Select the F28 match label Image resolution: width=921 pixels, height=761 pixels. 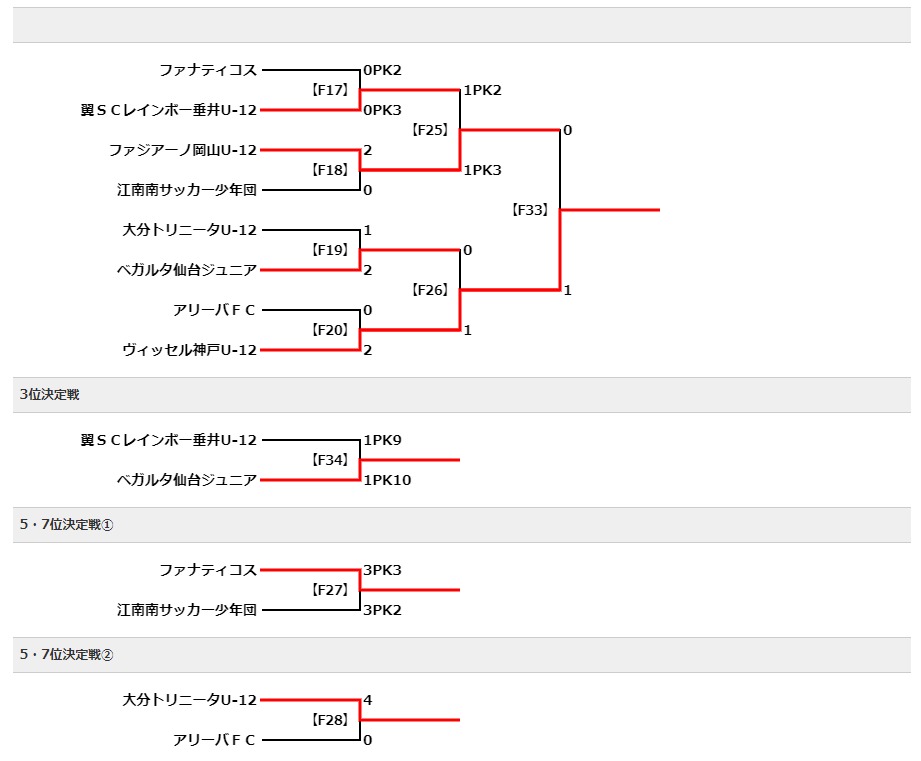(x=330, y=719)
